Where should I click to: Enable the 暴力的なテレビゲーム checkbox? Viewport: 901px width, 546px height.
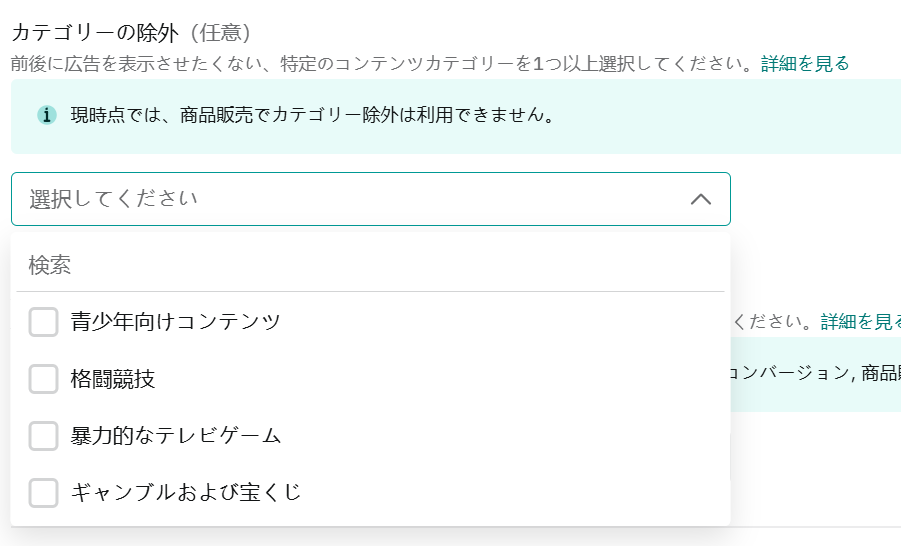44,436
